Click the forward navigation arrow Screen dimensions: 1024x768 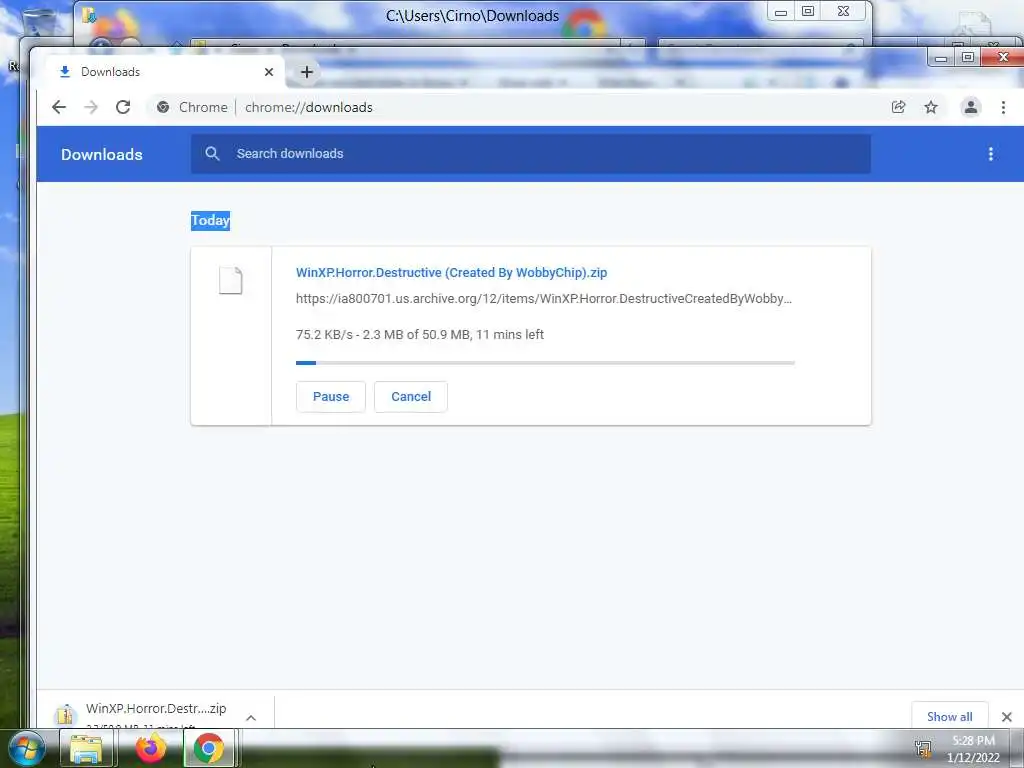91,107
